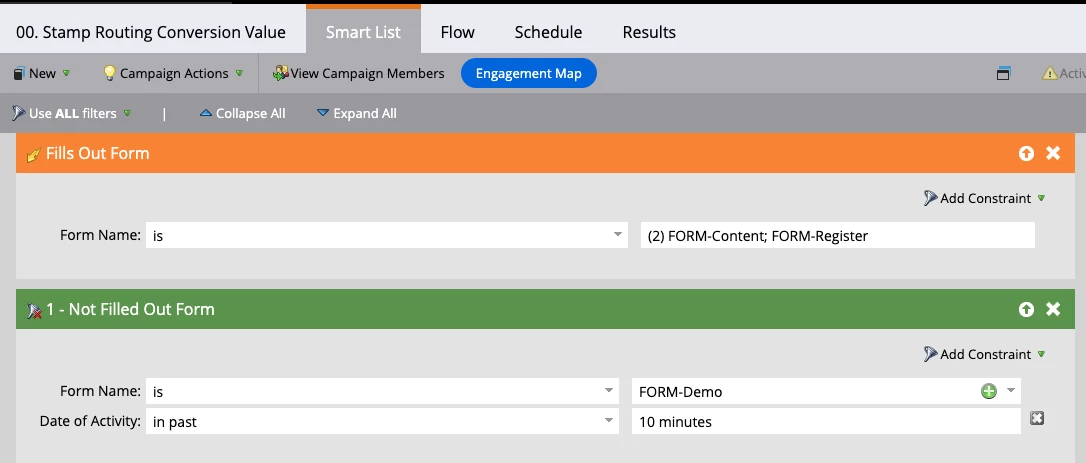The width and height of the screenshot is (1086, 463).
Task: Open the View Campaign Members page
Action: (359, 73)
